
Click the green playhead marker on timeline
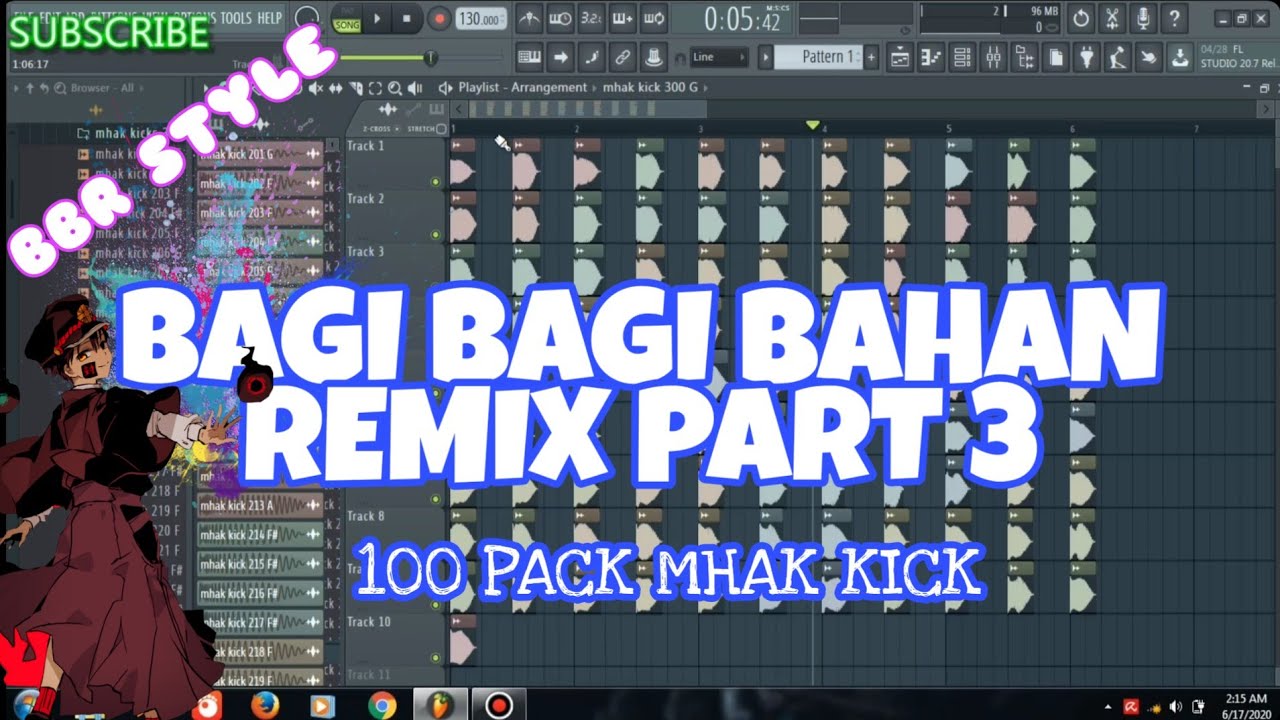click(x=813, y=125)
